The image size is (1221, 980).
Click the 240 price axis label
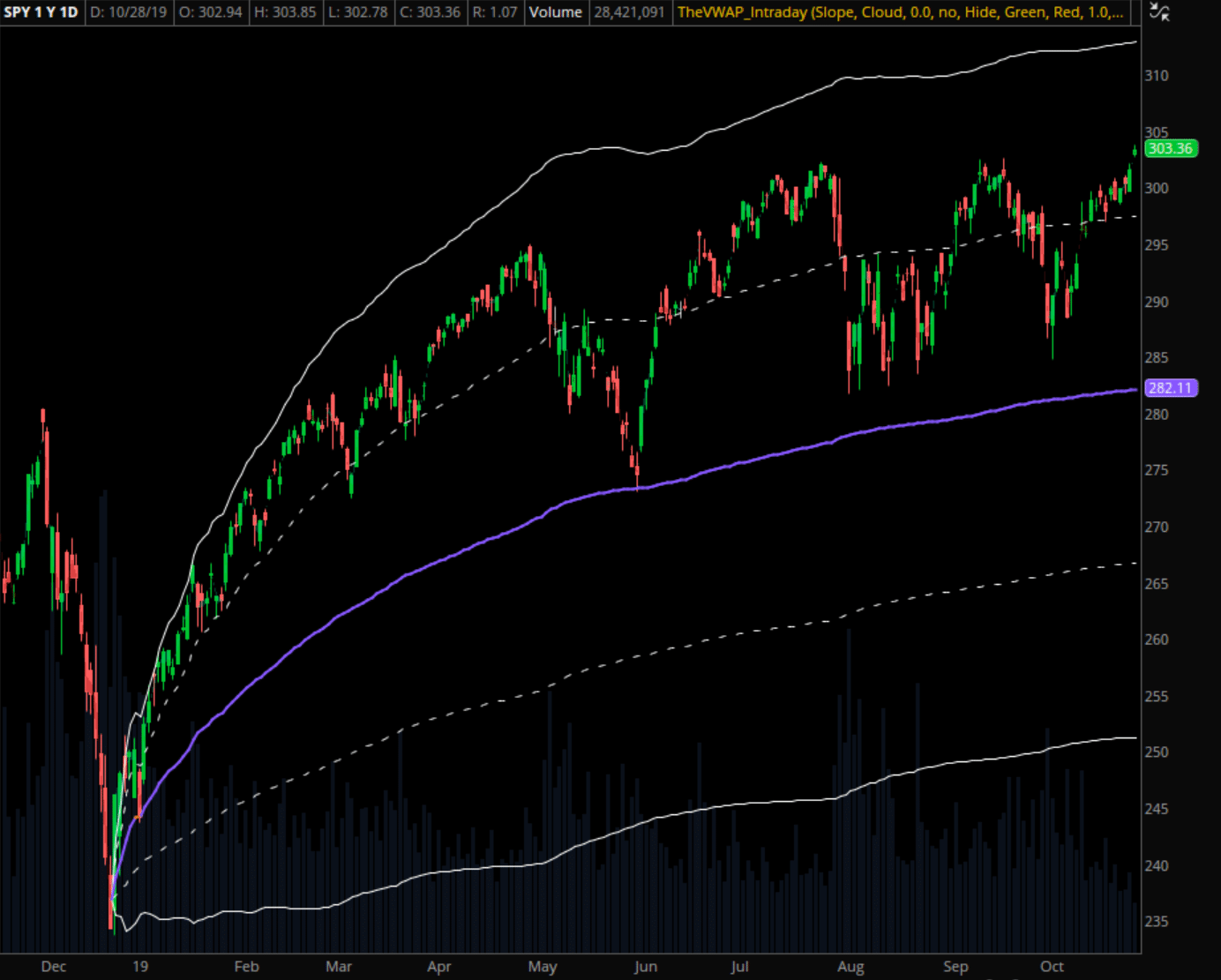1157,865
